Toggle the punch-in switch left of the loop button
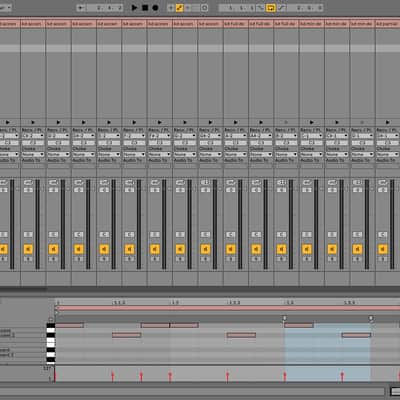This screenshot has height=400, width=400. coord(260,8)
